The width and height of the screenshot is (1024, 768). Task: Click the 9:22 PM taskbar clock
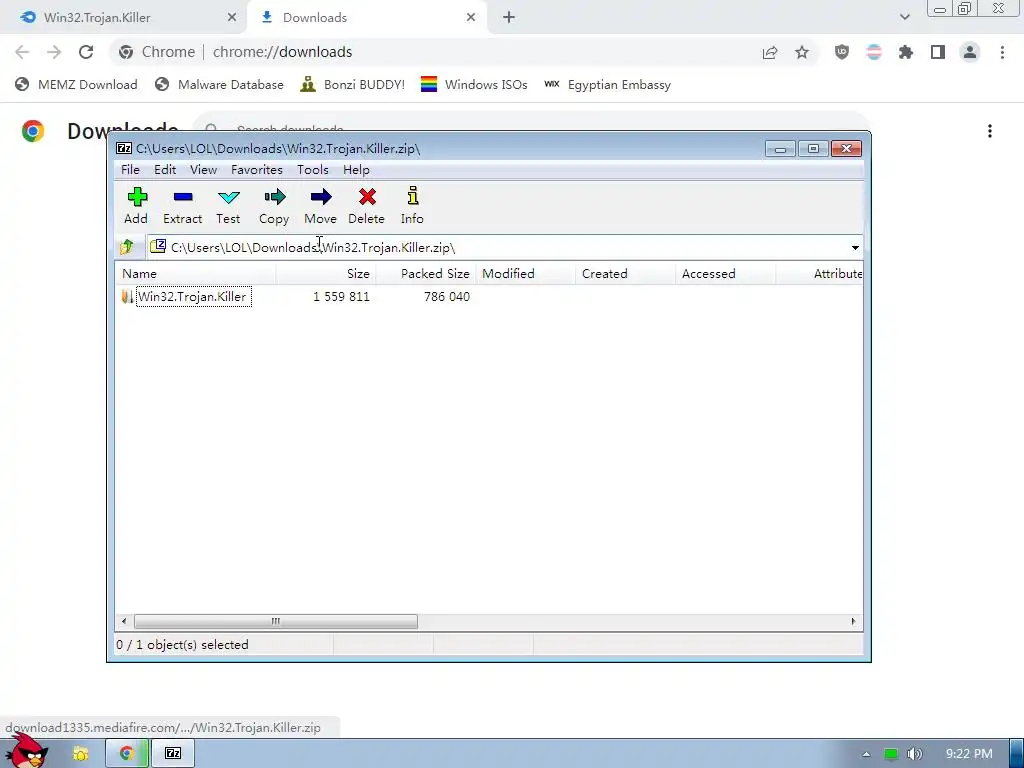(968, 754)
